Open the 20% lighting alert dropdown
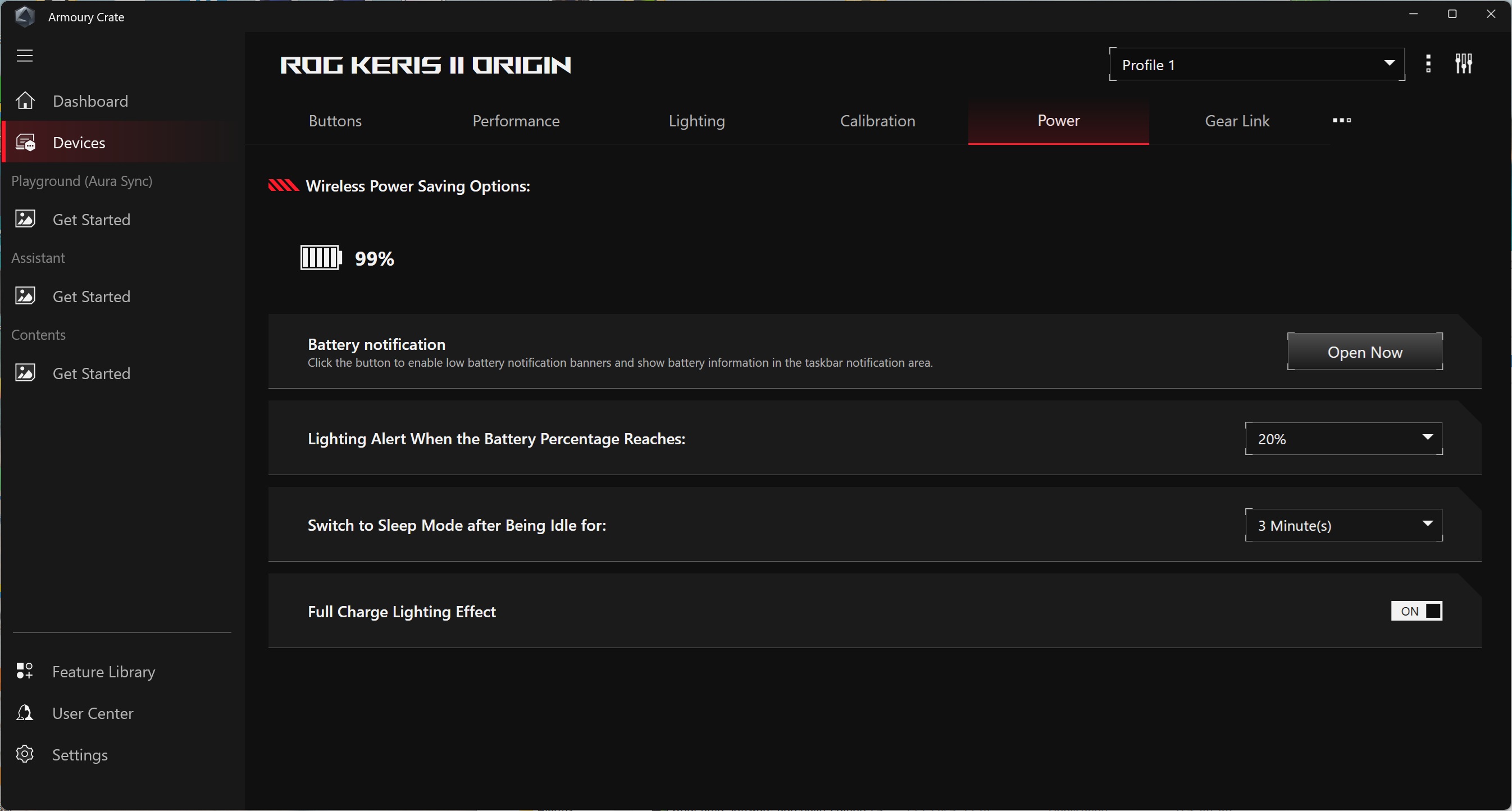Screen dimensions: 1512x811 (x=1344, y=439)
